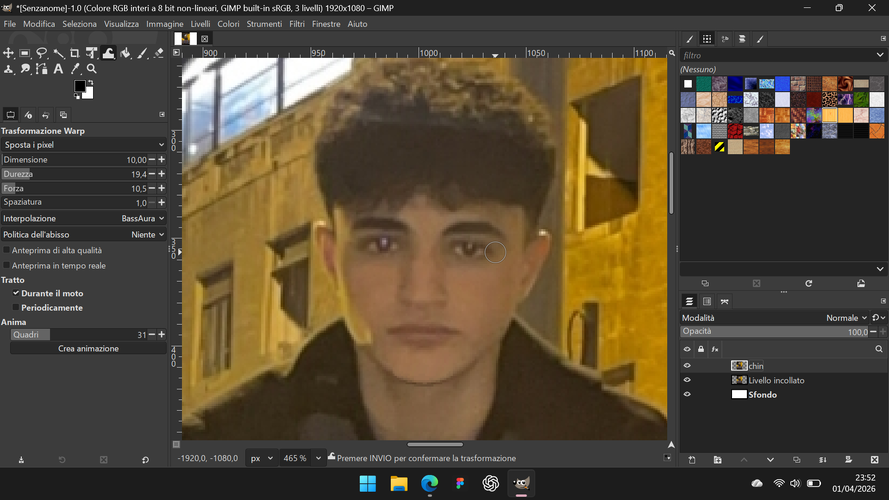This screenshot has height=500, width=889.
Task: Adjust the layer Opacità slider
Action: pyautogui.click(x=774, y=332)
